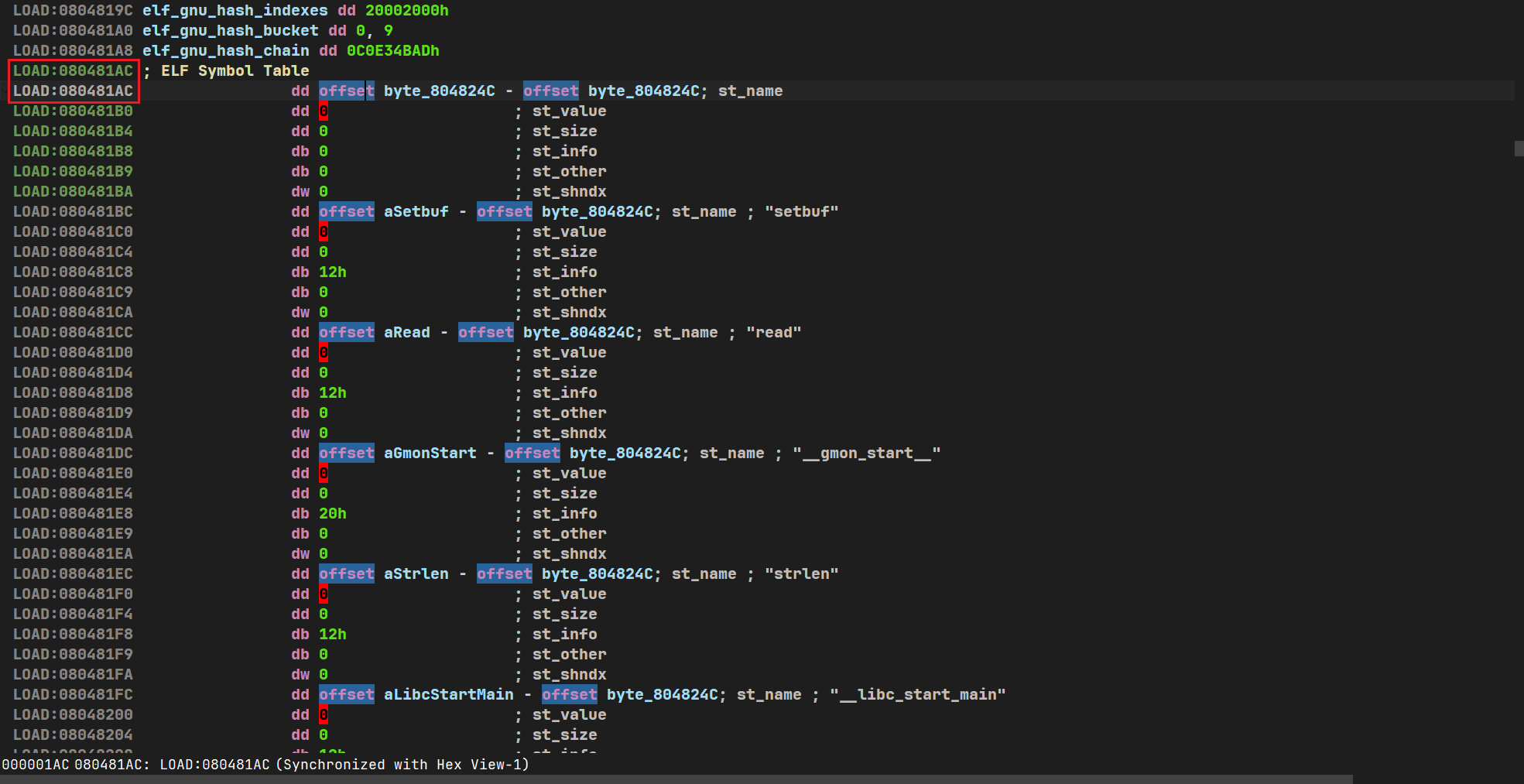Click the aStrlen symbol reference

[416, 574]
